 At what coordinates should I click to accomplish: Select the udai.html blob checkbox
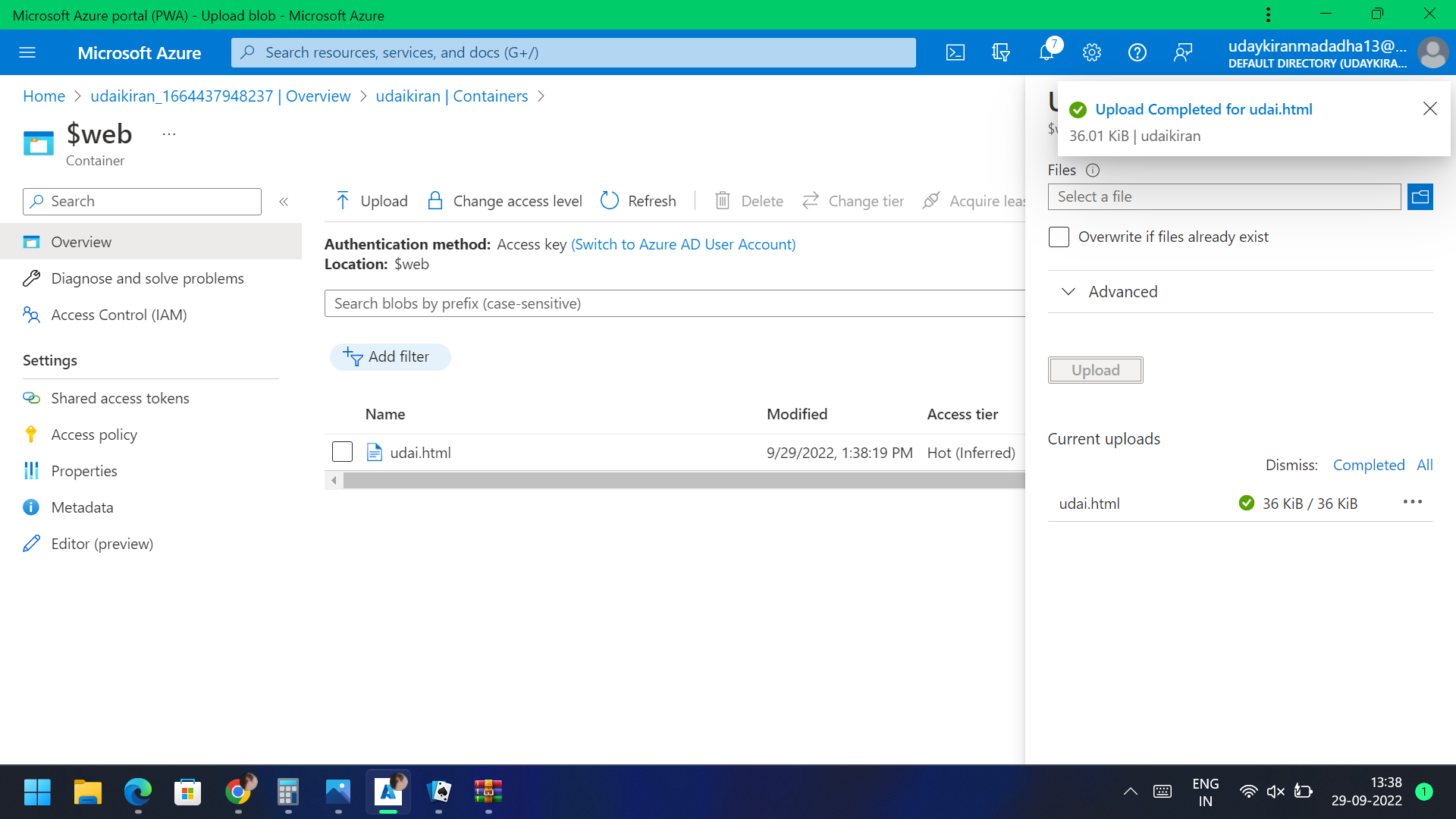[x=342, y=452]
